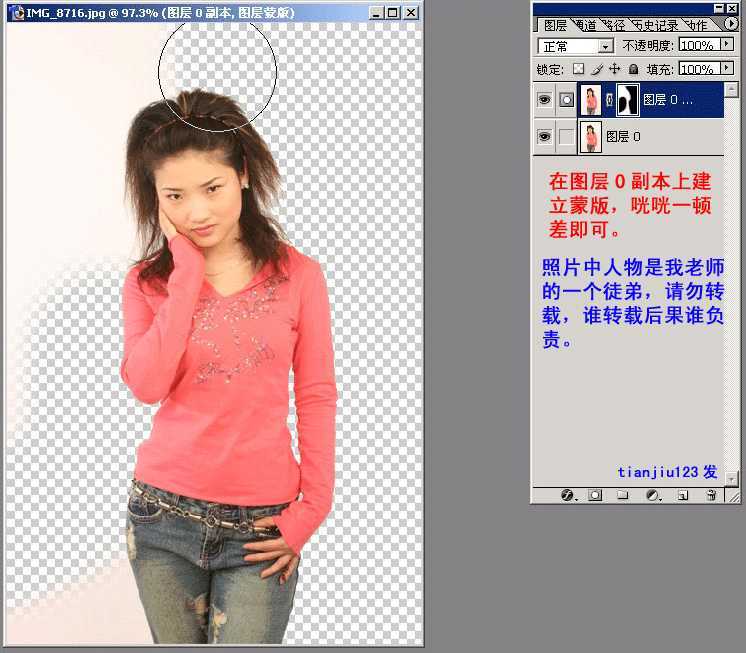The height and width of the screenshot is (653, 746).
Task: Click the Create new layer icon
Action: pos(682,495)
